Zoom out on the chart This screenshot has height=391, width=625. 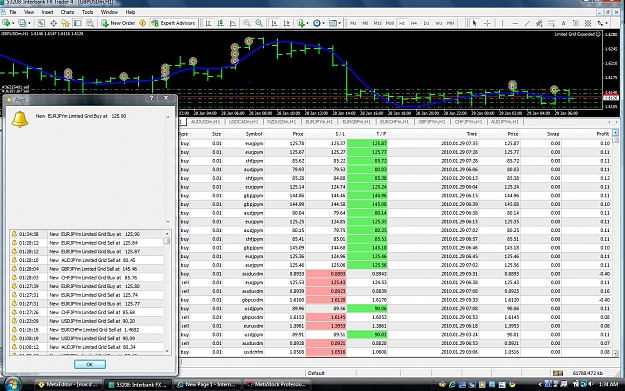259,23
